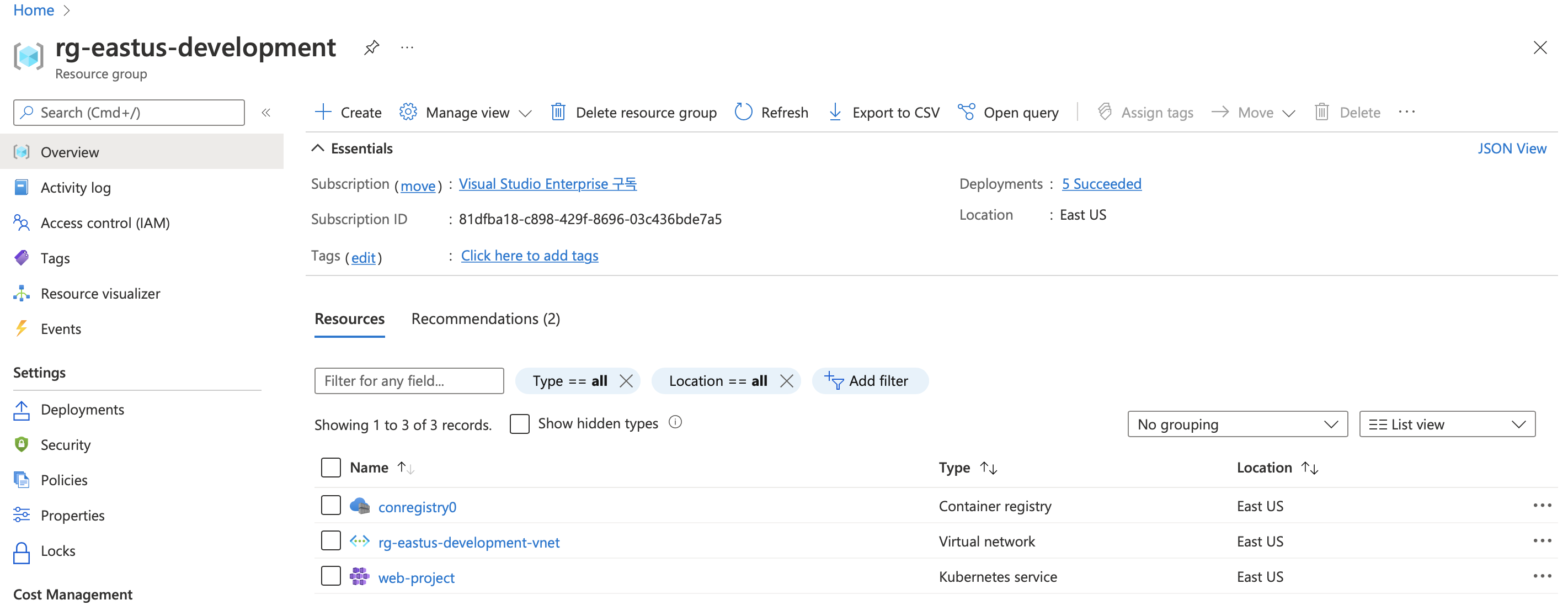Image resolution: width=1568 pixels, height=605 pixels.
Task: Tick the select-all Name header checkbox
Action: click(x=330, y=468)
